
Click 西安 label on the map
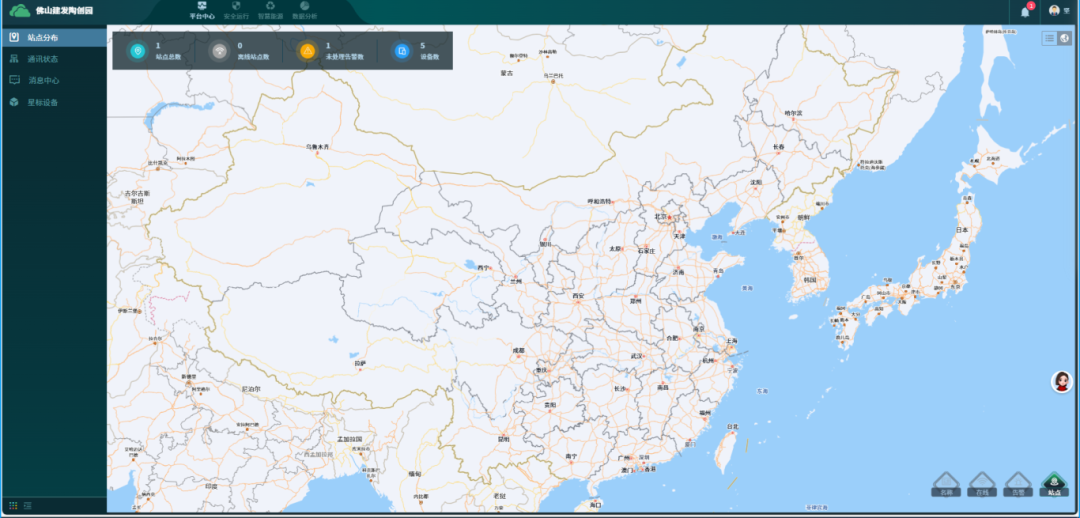578,296
